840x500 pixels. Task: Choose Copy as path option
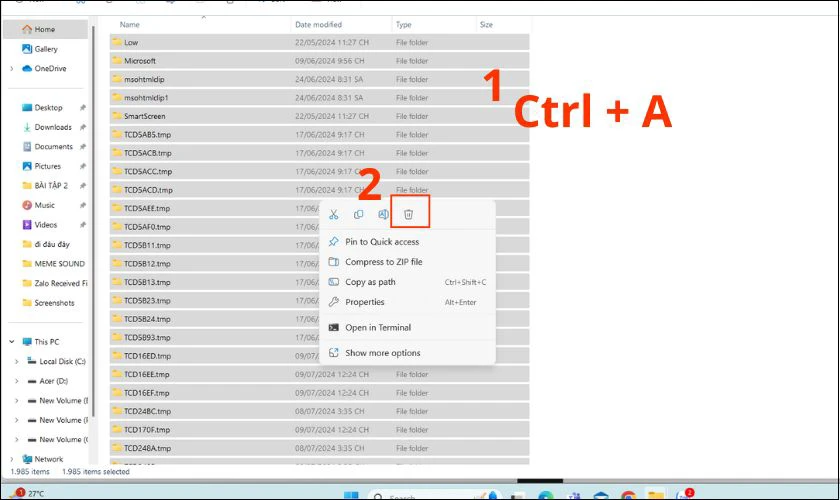(370, 282)
